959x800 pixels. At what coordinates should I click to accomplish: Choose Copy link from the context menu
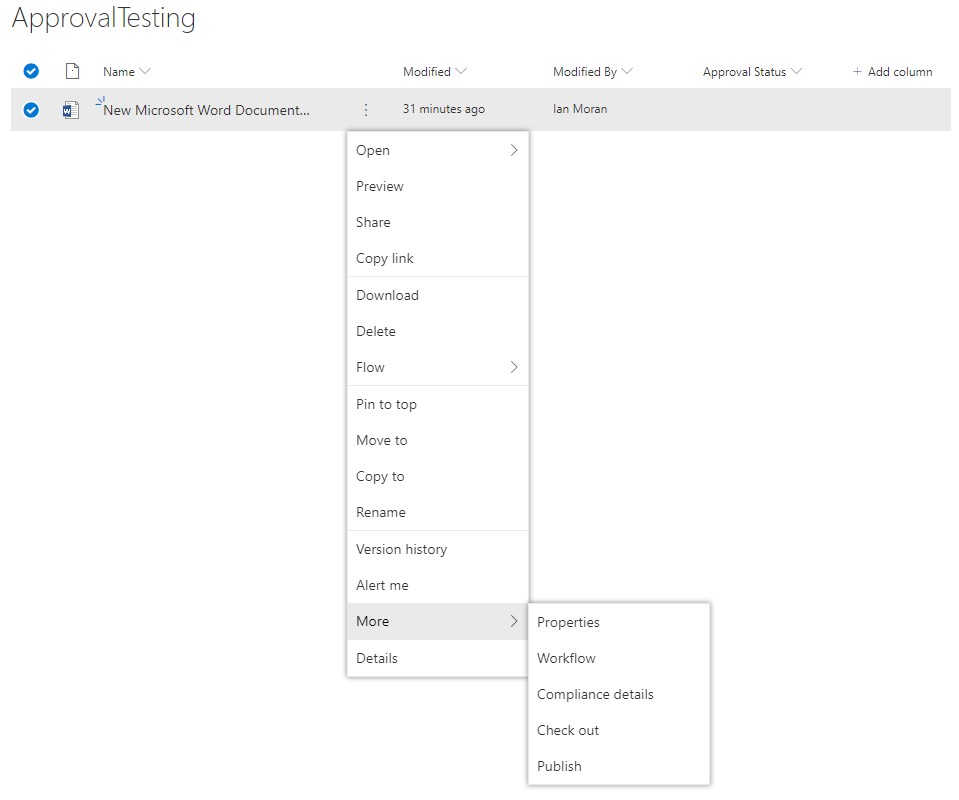pos(384,258)
